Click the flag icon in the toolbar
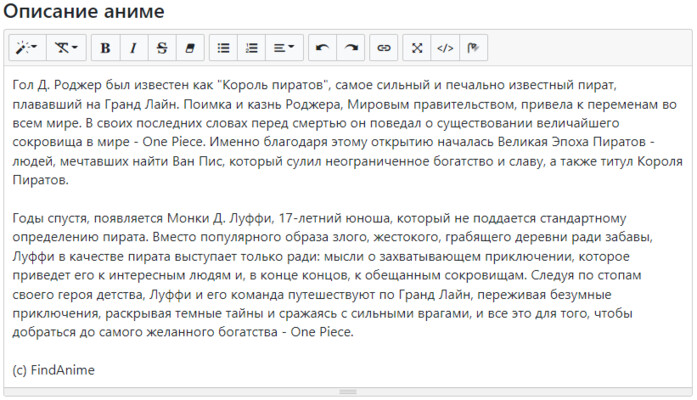Image resolution: width=697 pixels, height=400 pixels. pos(473,48)
